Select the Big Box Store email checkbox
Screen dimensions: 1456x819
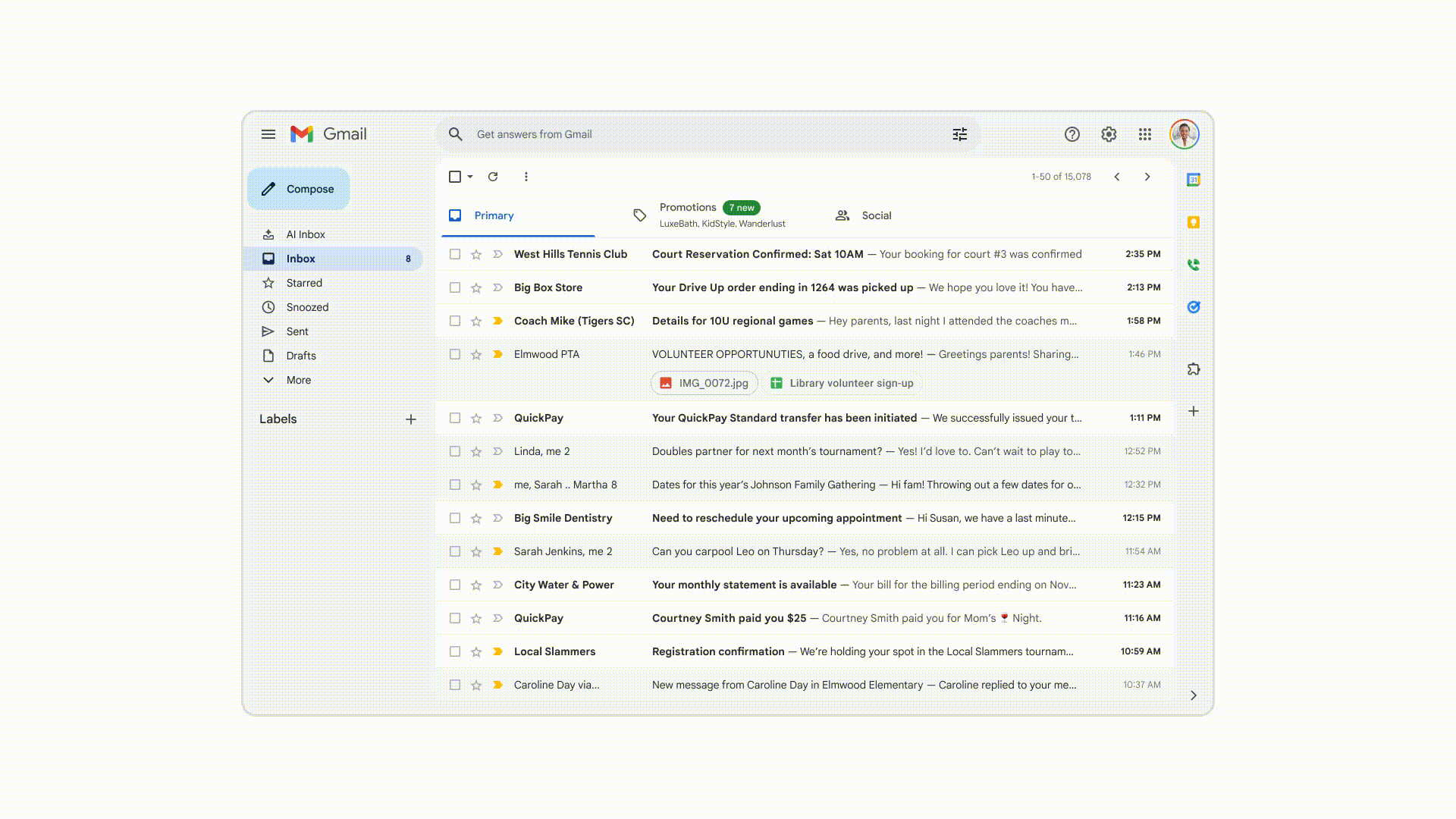455,287
